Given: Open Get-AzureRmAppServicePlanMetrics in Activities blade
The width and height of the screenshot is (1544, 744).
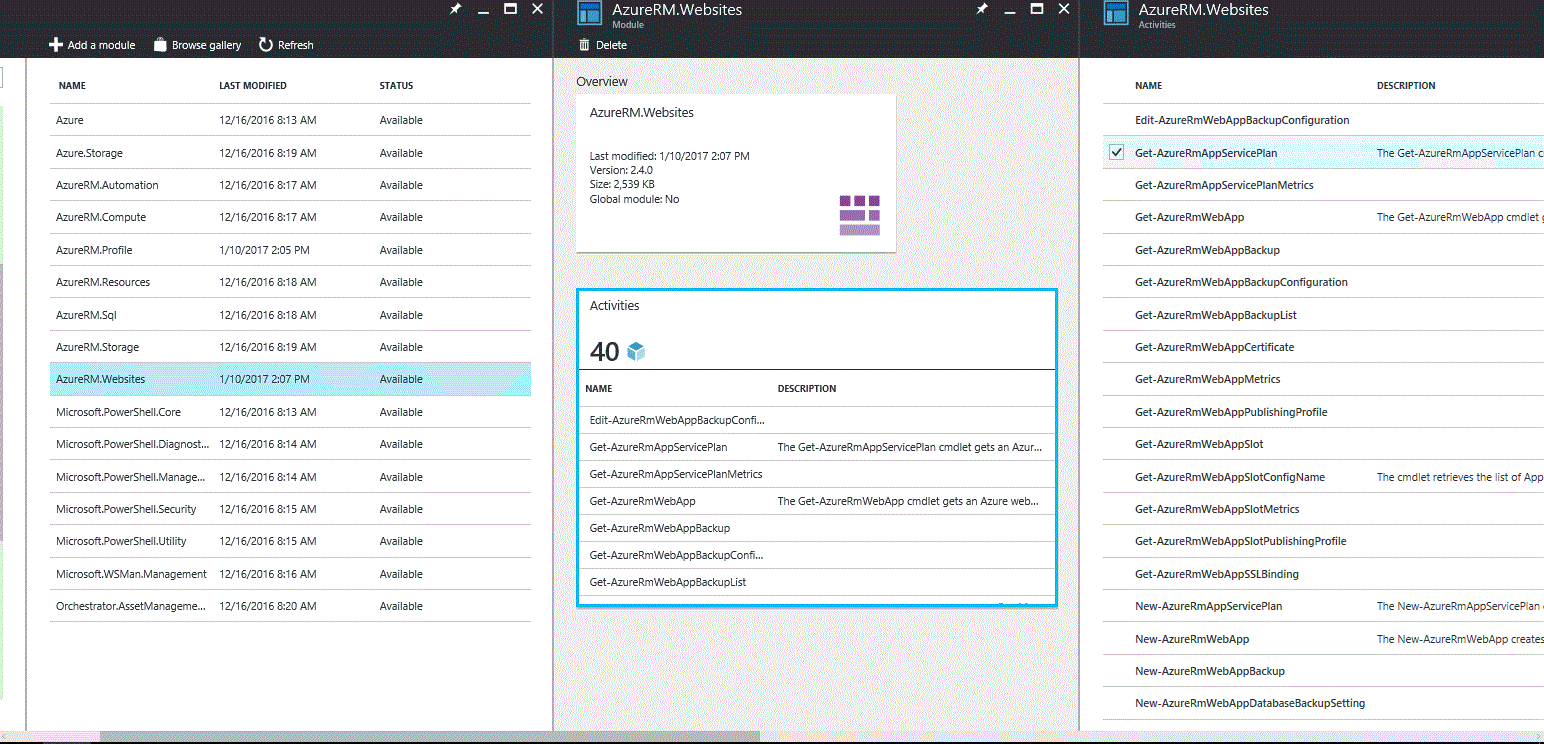Looking at the screenshot, I should (x=1224, y=185).
